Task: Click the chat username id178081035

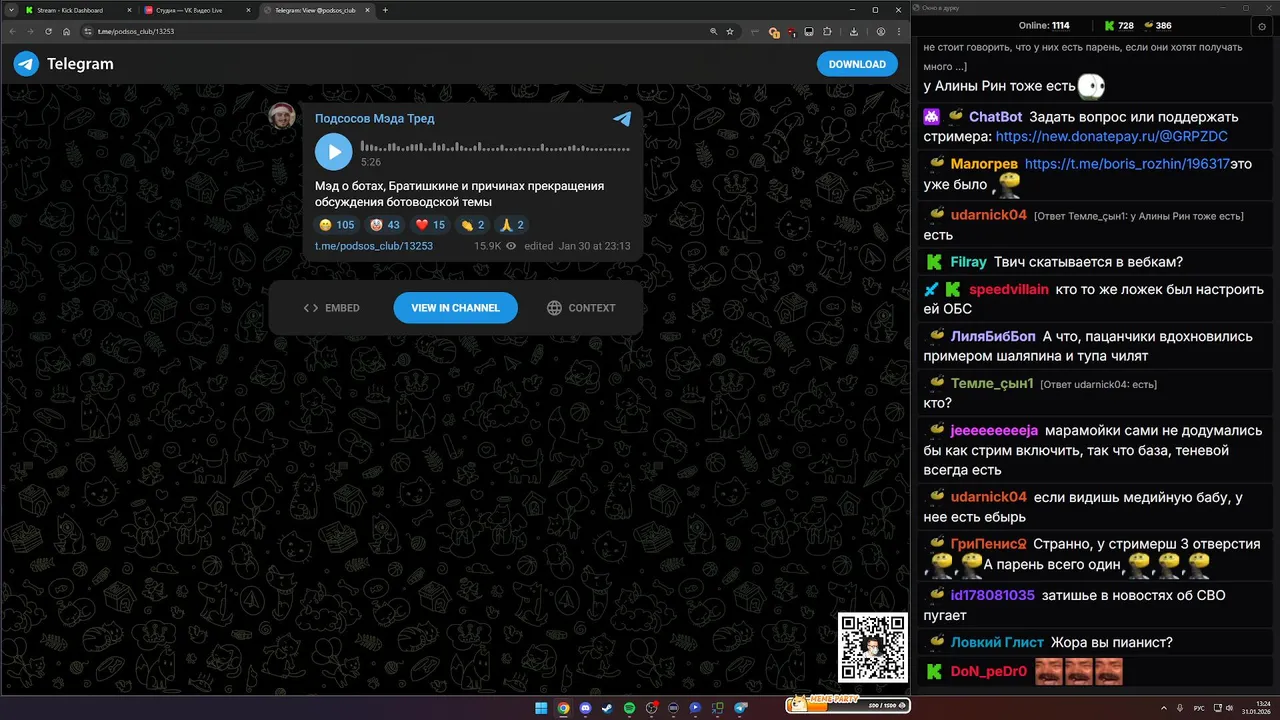Action: click(x=992, y=595)
